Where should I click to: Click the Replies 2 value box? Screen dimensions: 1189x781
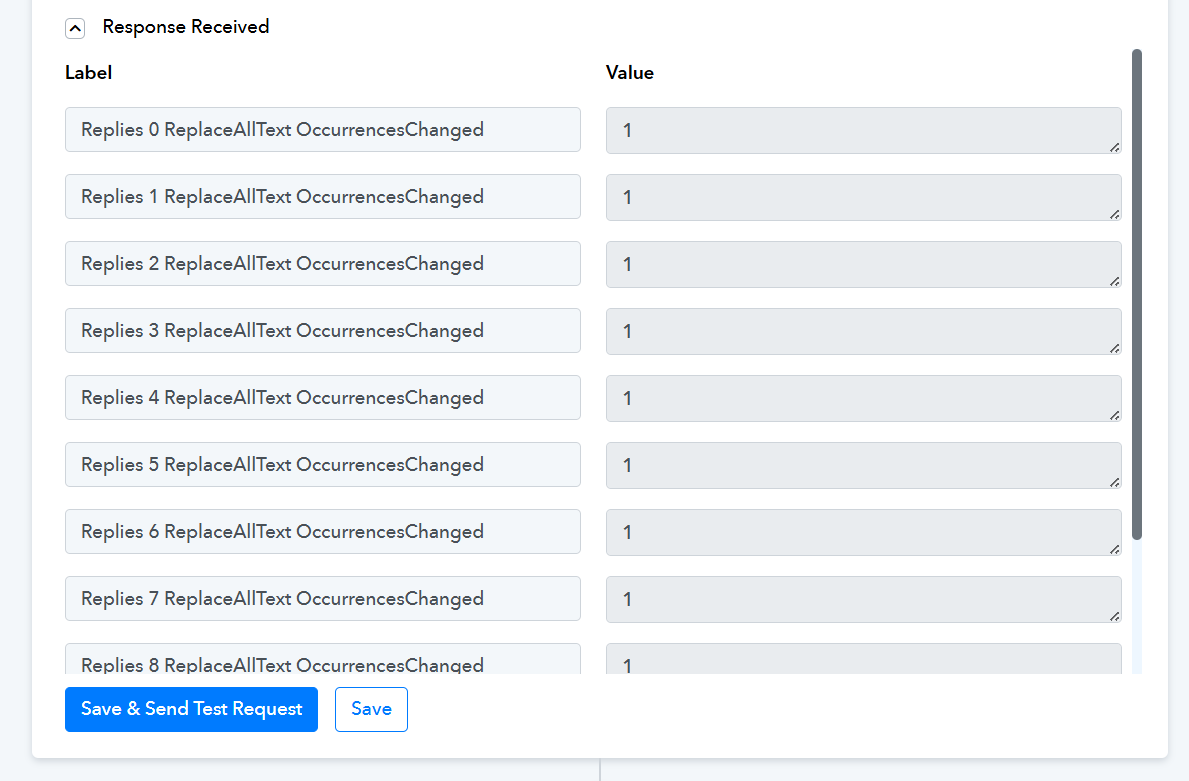point(864,265)
